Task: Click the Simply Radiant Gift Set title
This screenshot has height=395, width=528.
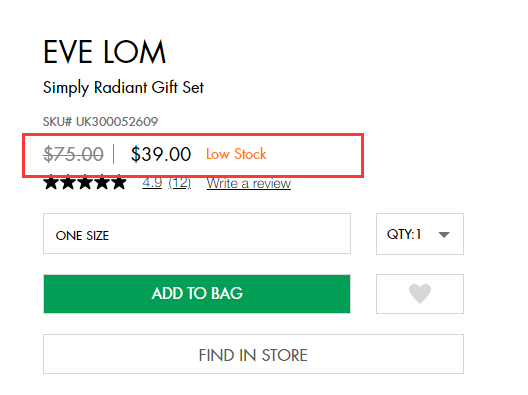Action: (123, 88)
